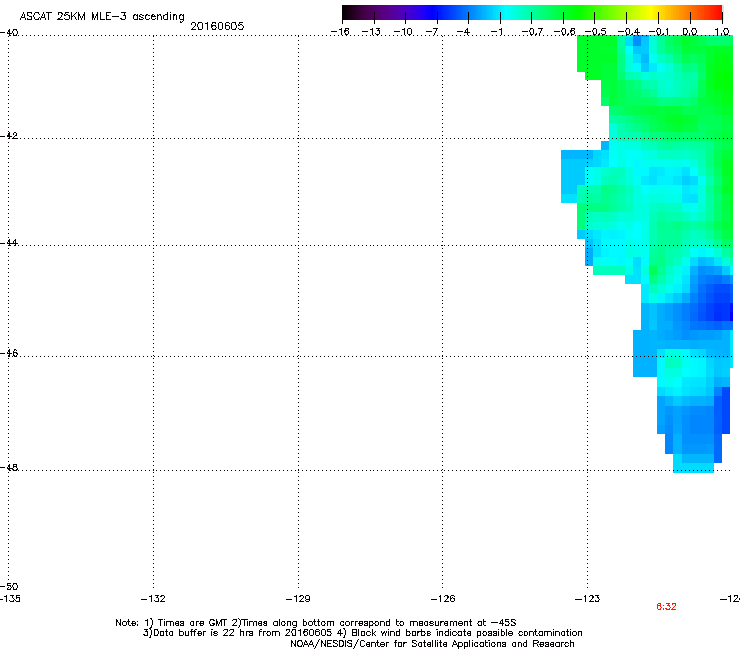This screenshot has width=740, height=650.
Task: Click the -0.7 label on the color scale
Action: [x=532, y=32]
